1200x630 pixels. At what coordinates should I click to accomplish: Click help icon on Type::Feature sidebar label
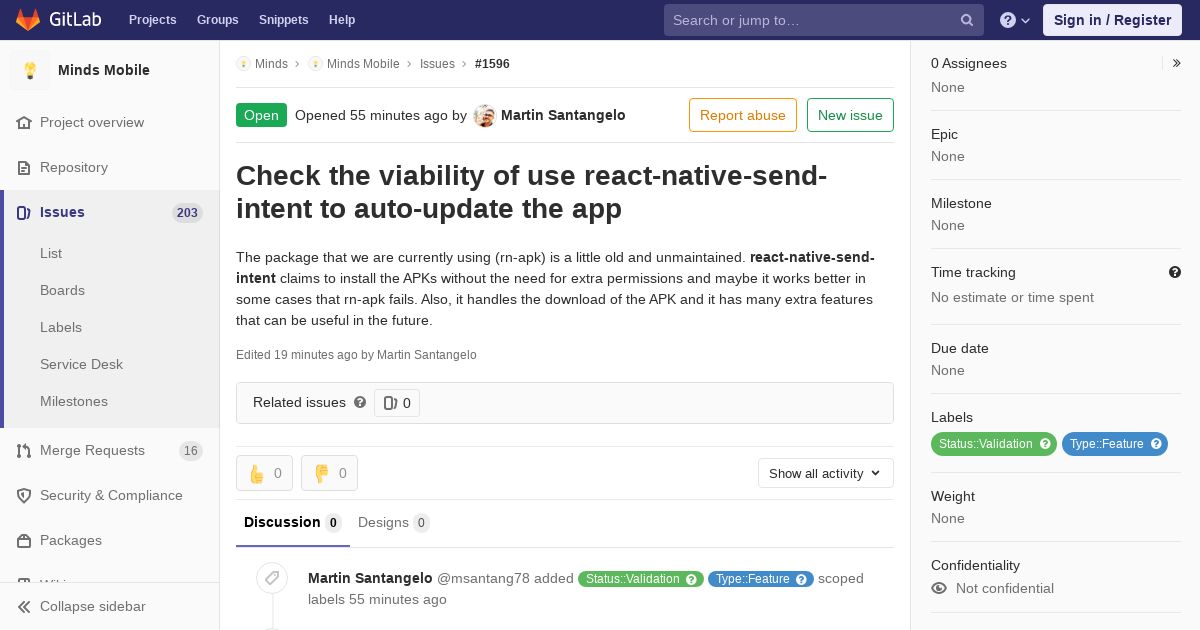click(1157, 444)
